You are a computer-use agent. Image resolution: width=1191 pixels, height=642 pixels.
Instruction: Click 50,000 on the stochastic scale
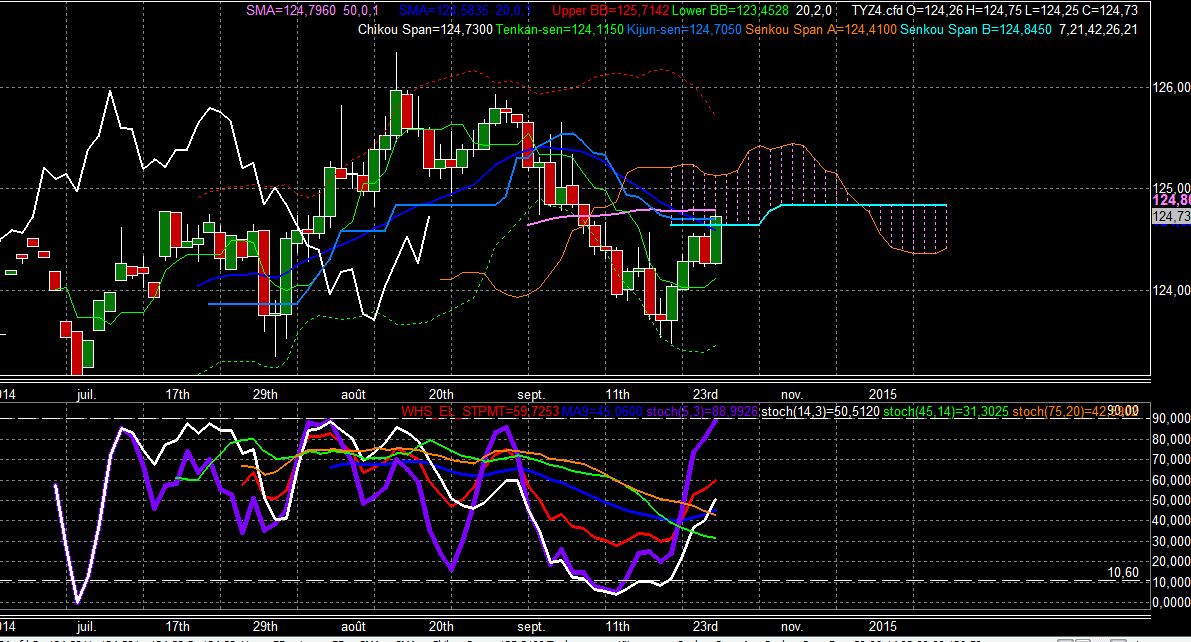[1170, 500]
